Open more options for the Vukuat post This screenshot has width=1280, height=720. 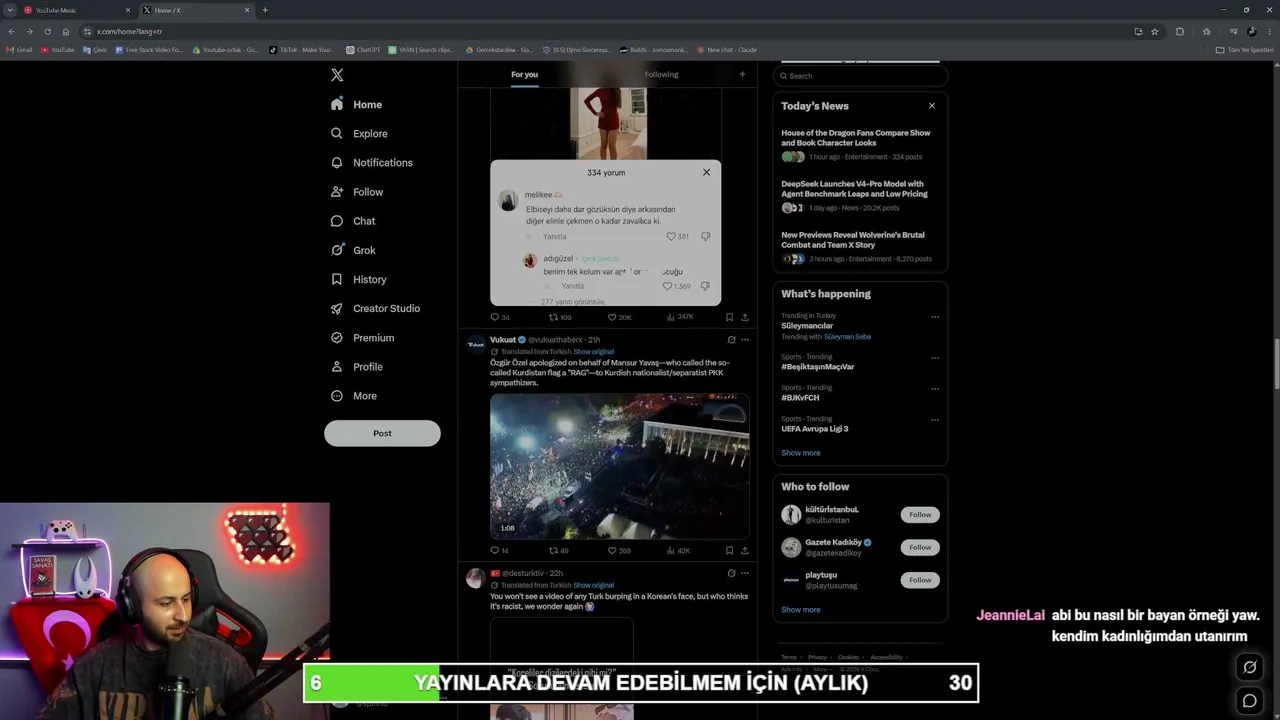tap(745, 340)
